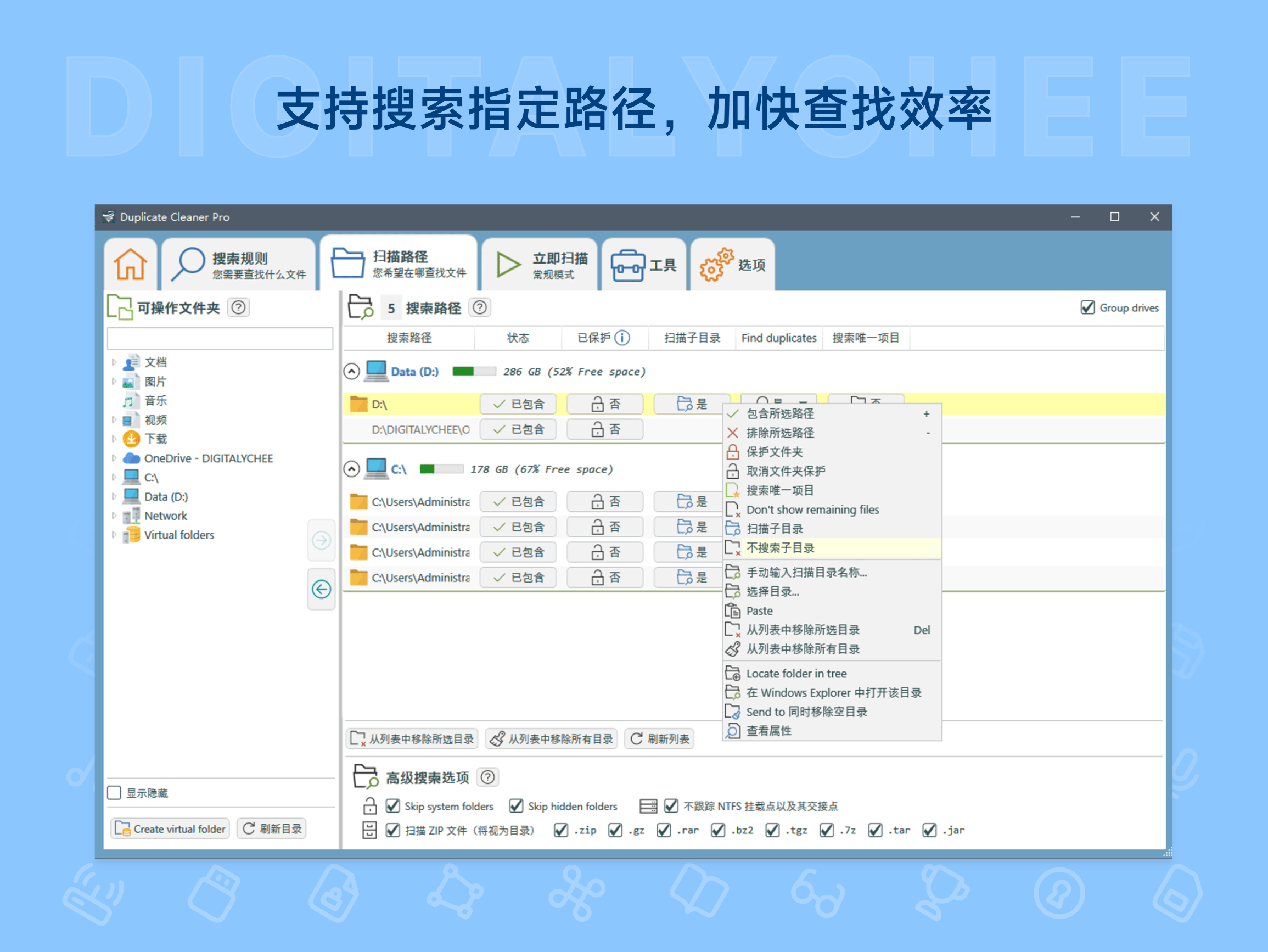Expand the 下载 tree node

point(114,439)
